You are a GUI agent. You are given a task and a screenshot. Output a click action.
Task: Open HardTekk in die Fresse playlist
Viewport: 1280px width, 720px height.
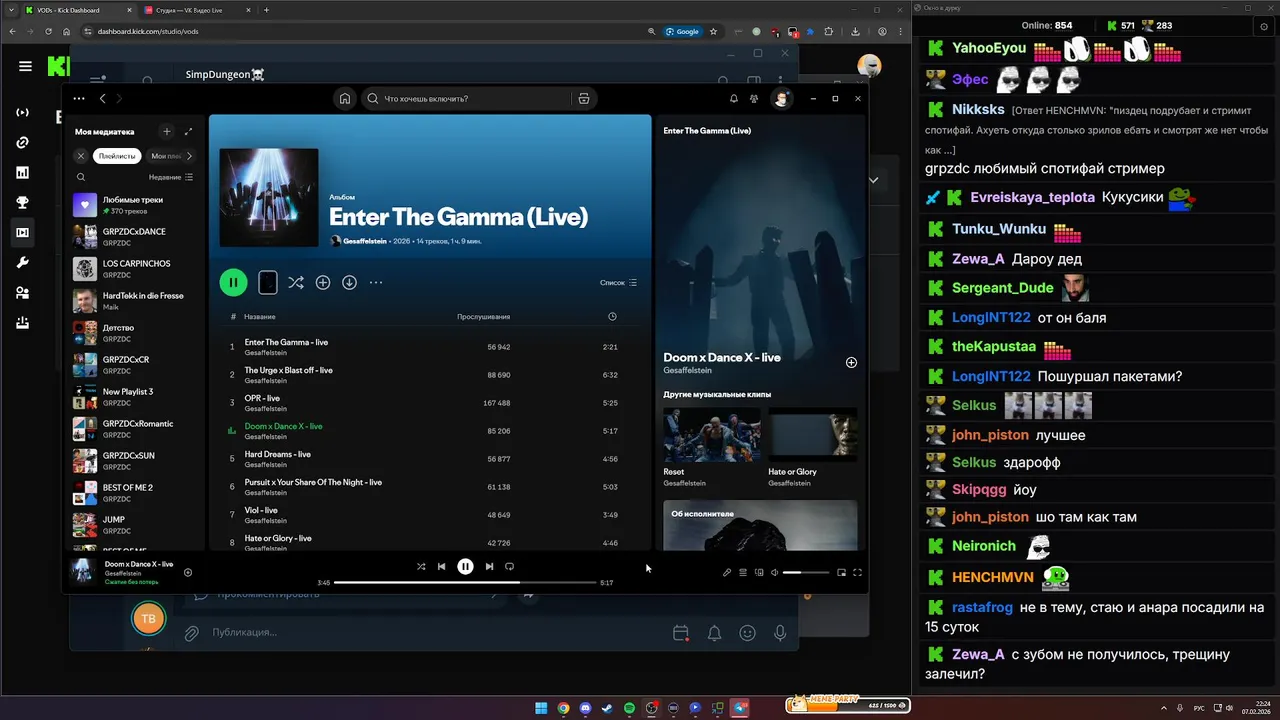click(135, 301)
